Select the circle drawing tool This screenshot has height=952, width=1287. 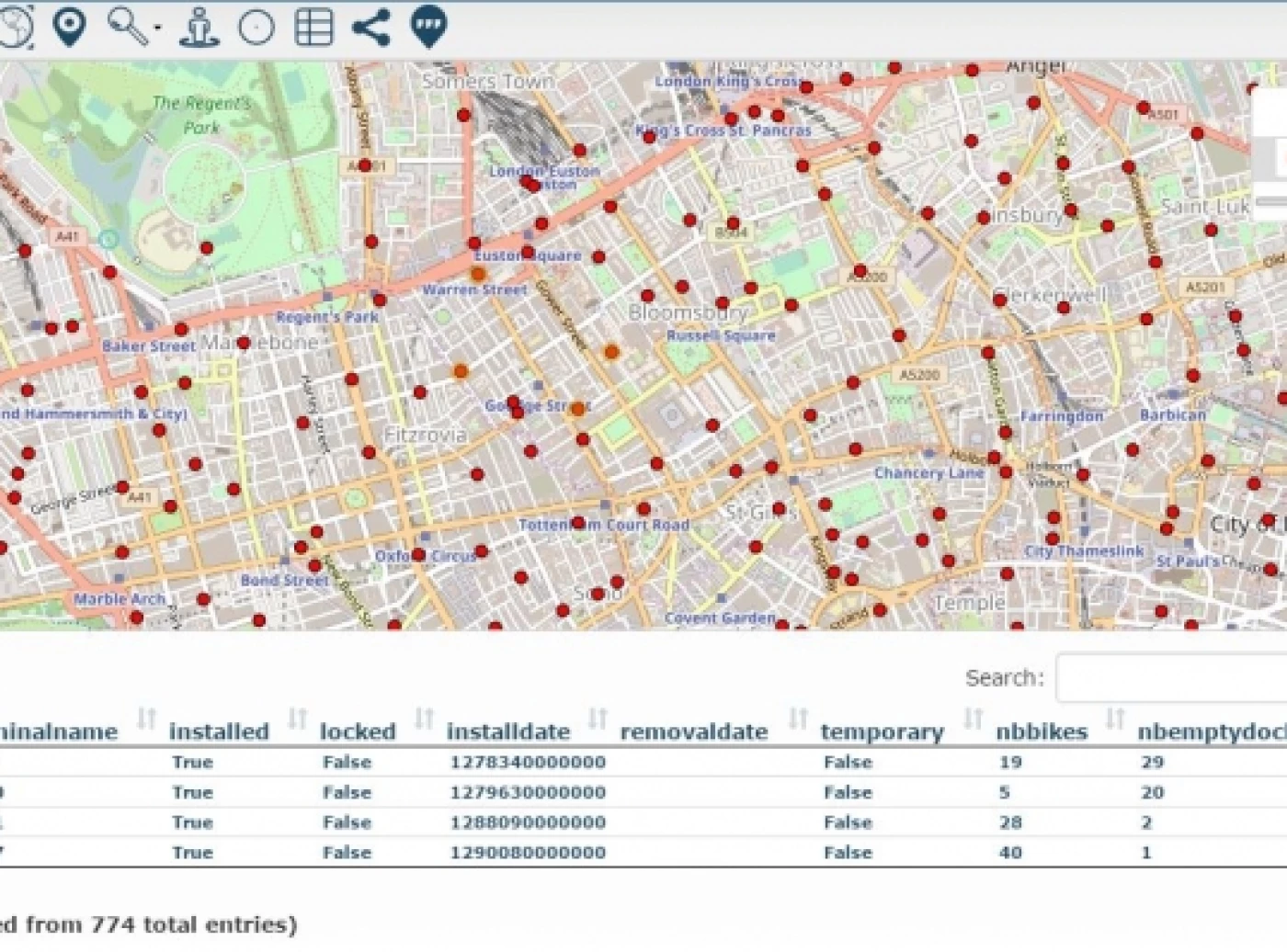point(256,27)
